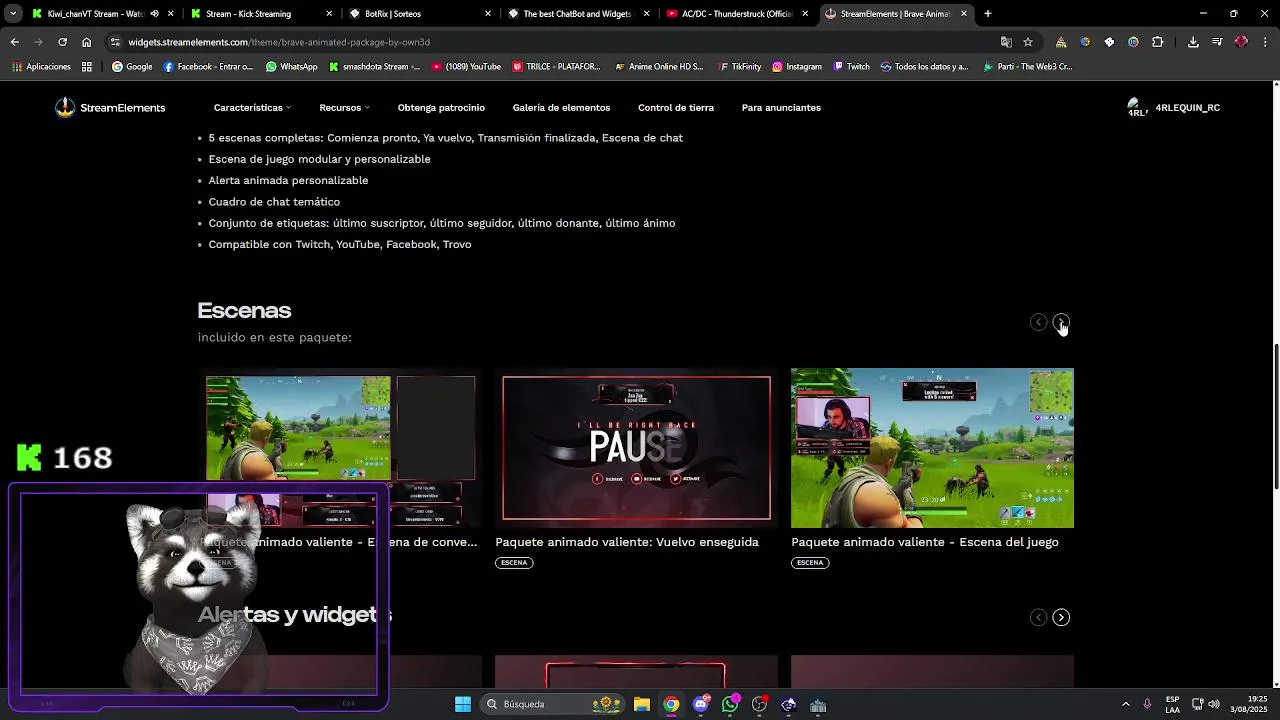1280x720 pixels.
Task: Open the translate page icon in address bar
Action: pyautogui.click(x=1006, y=42)
